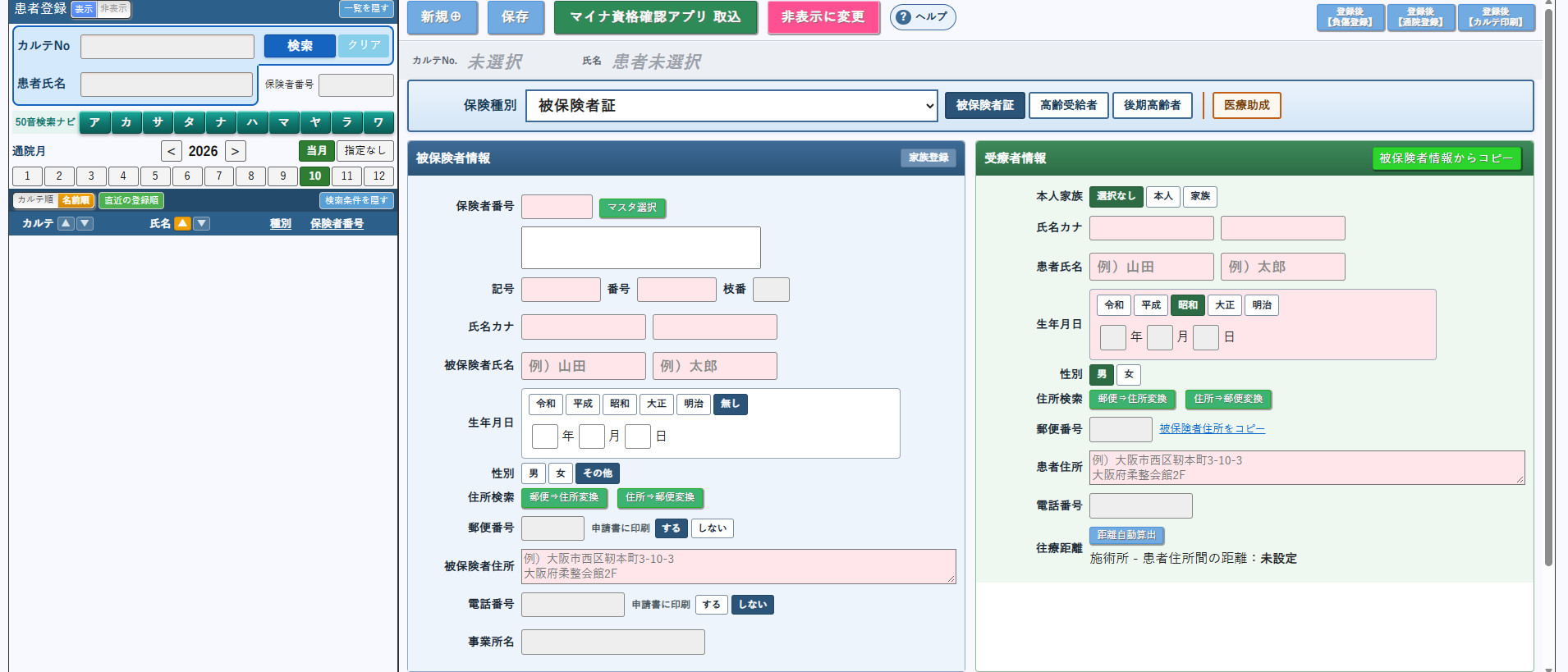Click 非表示に変更 button

(x=823, y=17)
